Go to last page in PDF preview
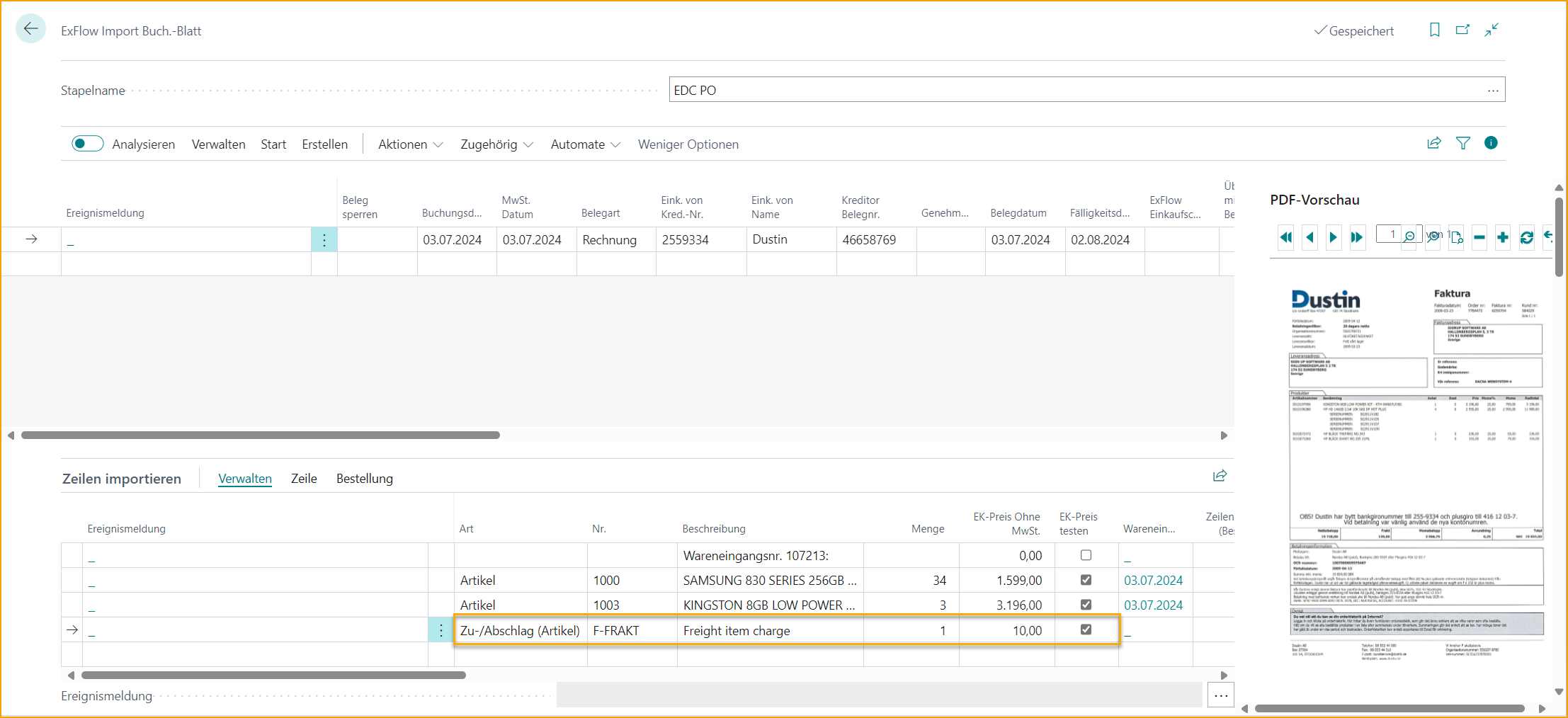The width and height of the screenshot is (1568, 718). coord(1357,237)
